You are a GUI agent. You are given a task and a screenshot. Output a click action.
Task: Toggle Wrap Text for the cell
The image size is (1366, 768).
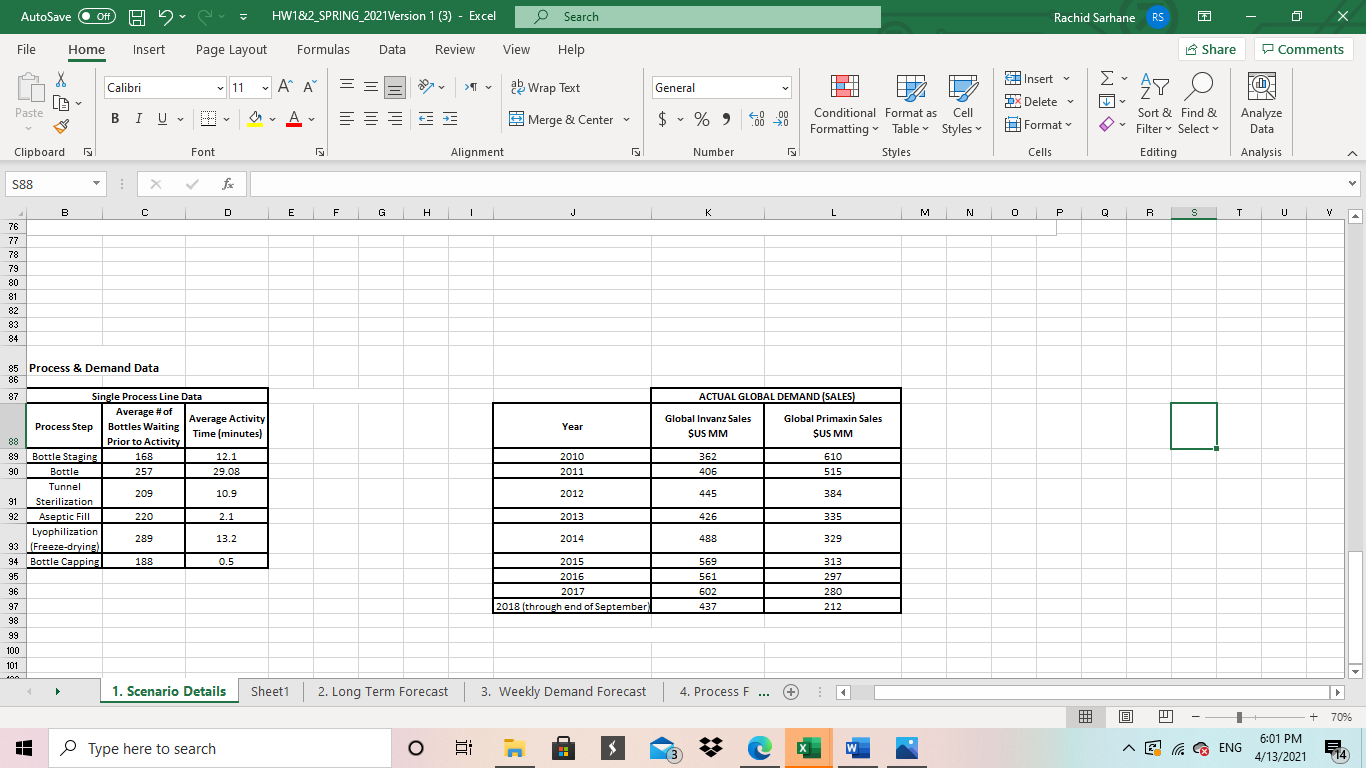tap(545, 88)
